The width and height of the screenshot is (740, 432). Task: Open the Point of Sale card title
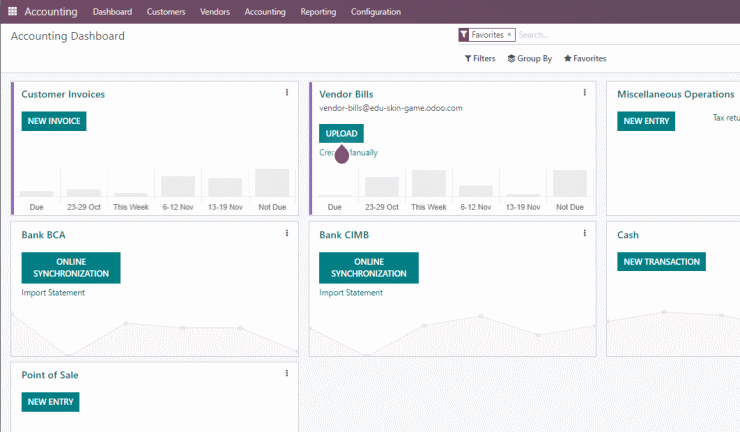50,375
